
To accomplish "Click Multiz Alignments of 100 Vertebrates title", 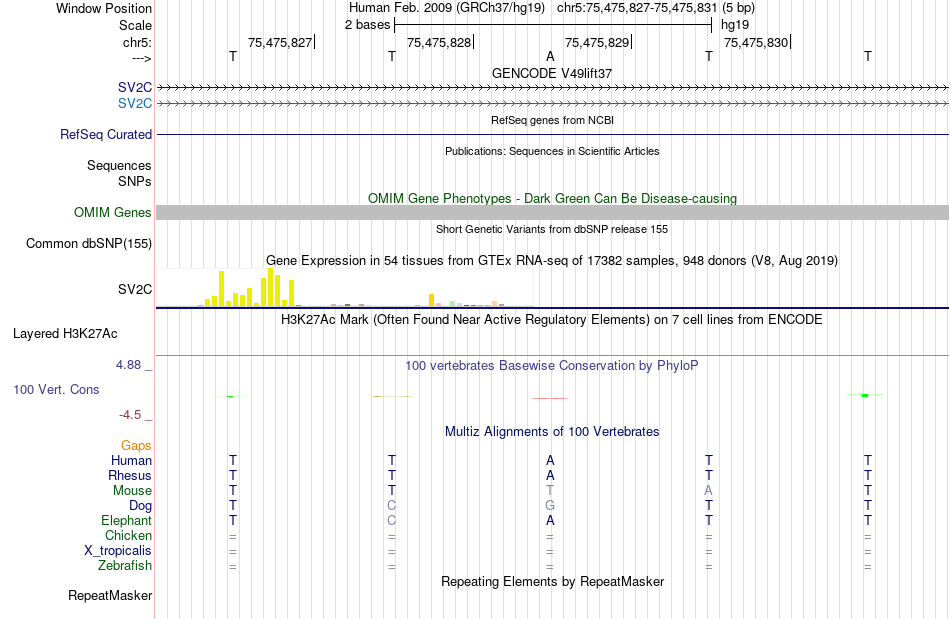I will 552,432.
